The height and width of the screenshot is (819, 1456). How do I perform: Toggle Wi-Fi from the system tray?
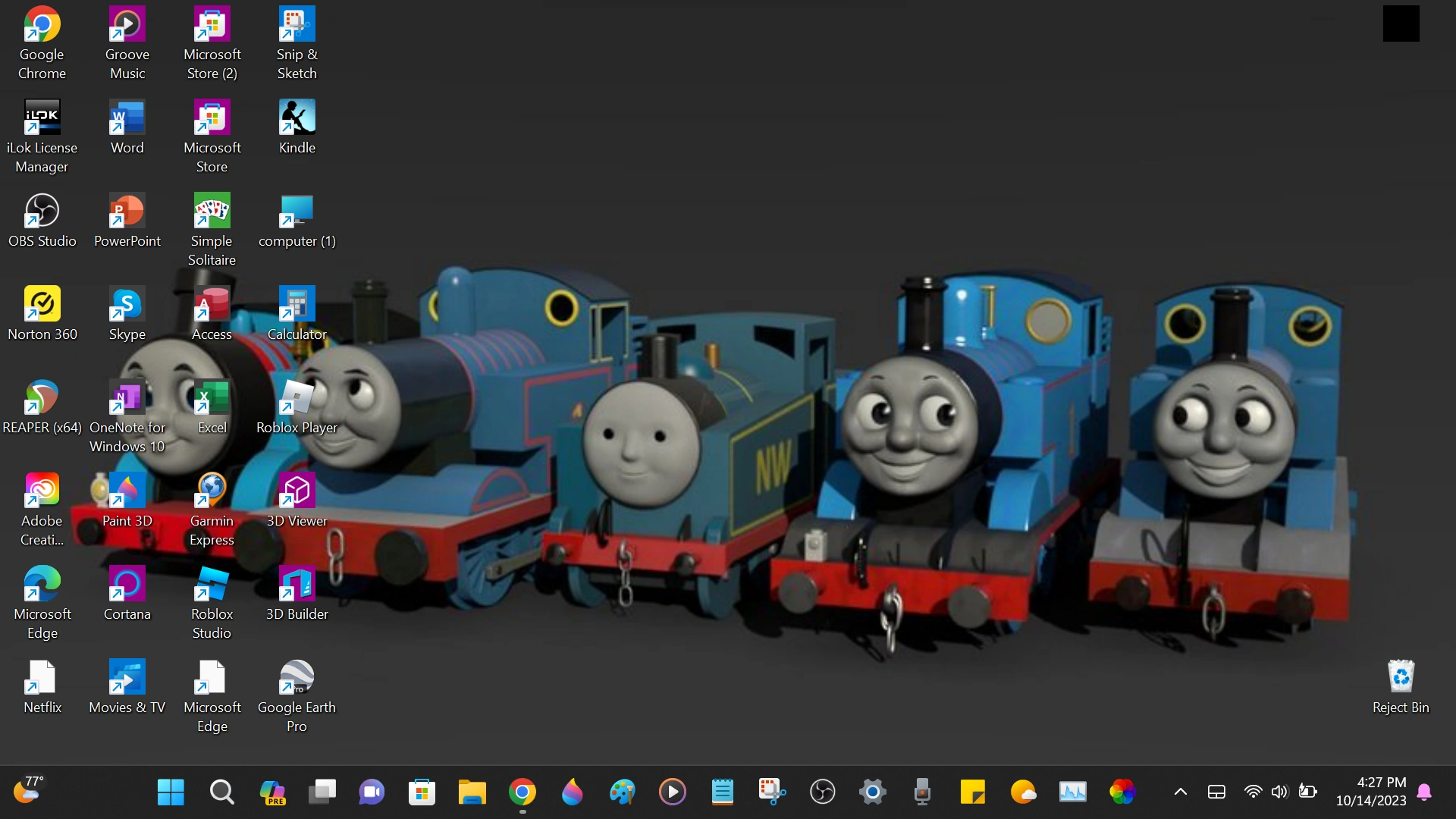click(1254, 792)
